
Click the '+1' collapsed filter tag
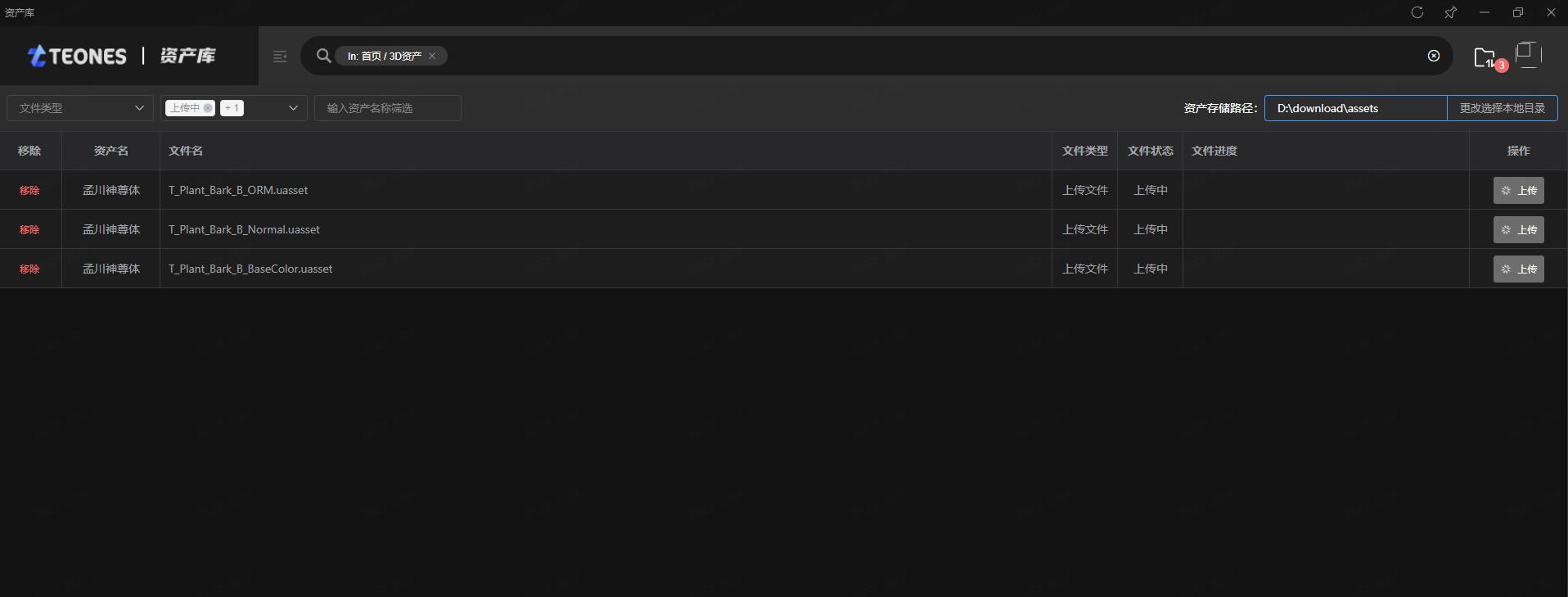(232, 108)
